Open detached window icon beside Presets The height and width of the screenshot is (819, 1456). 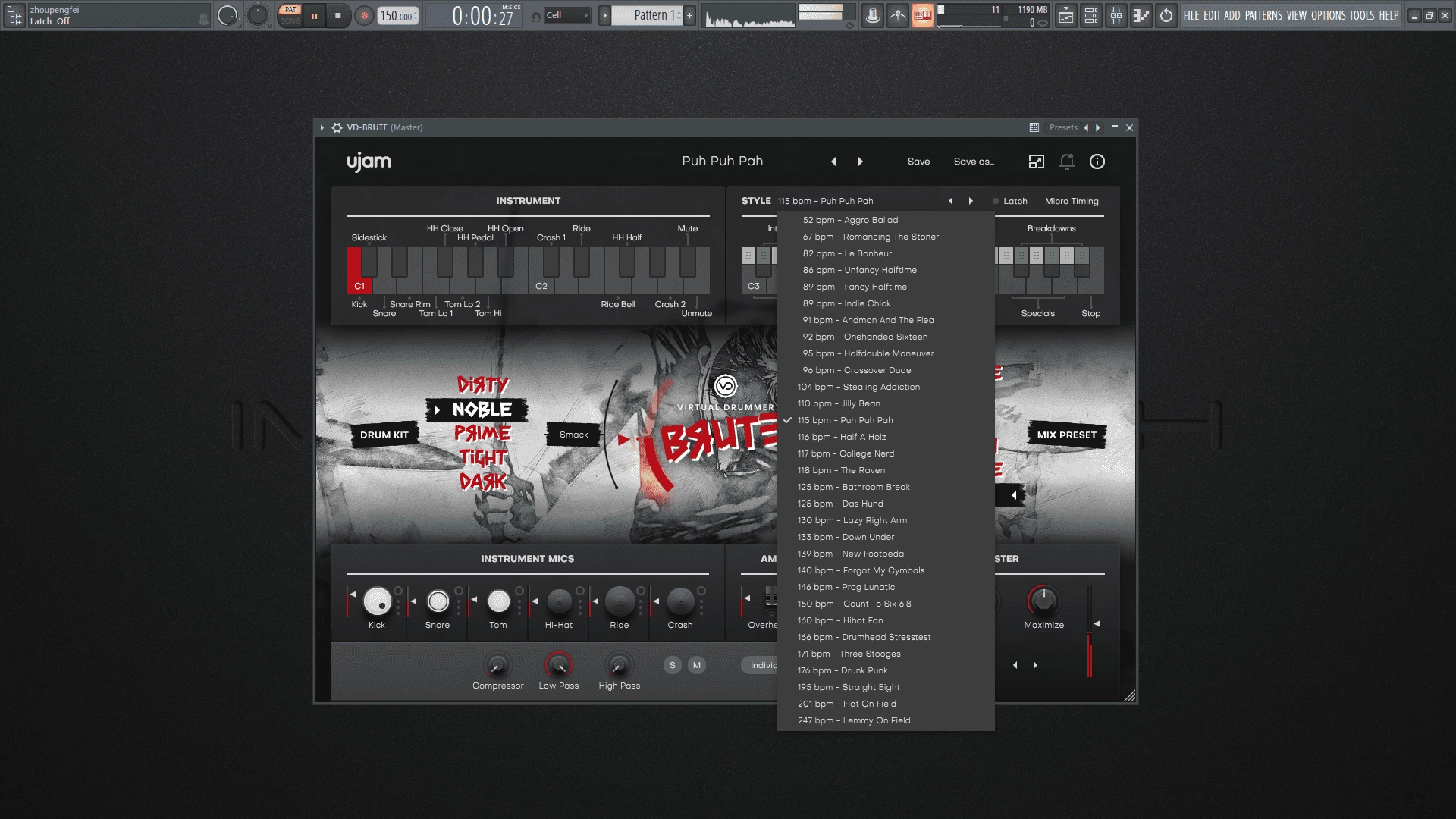point(1034,127)
